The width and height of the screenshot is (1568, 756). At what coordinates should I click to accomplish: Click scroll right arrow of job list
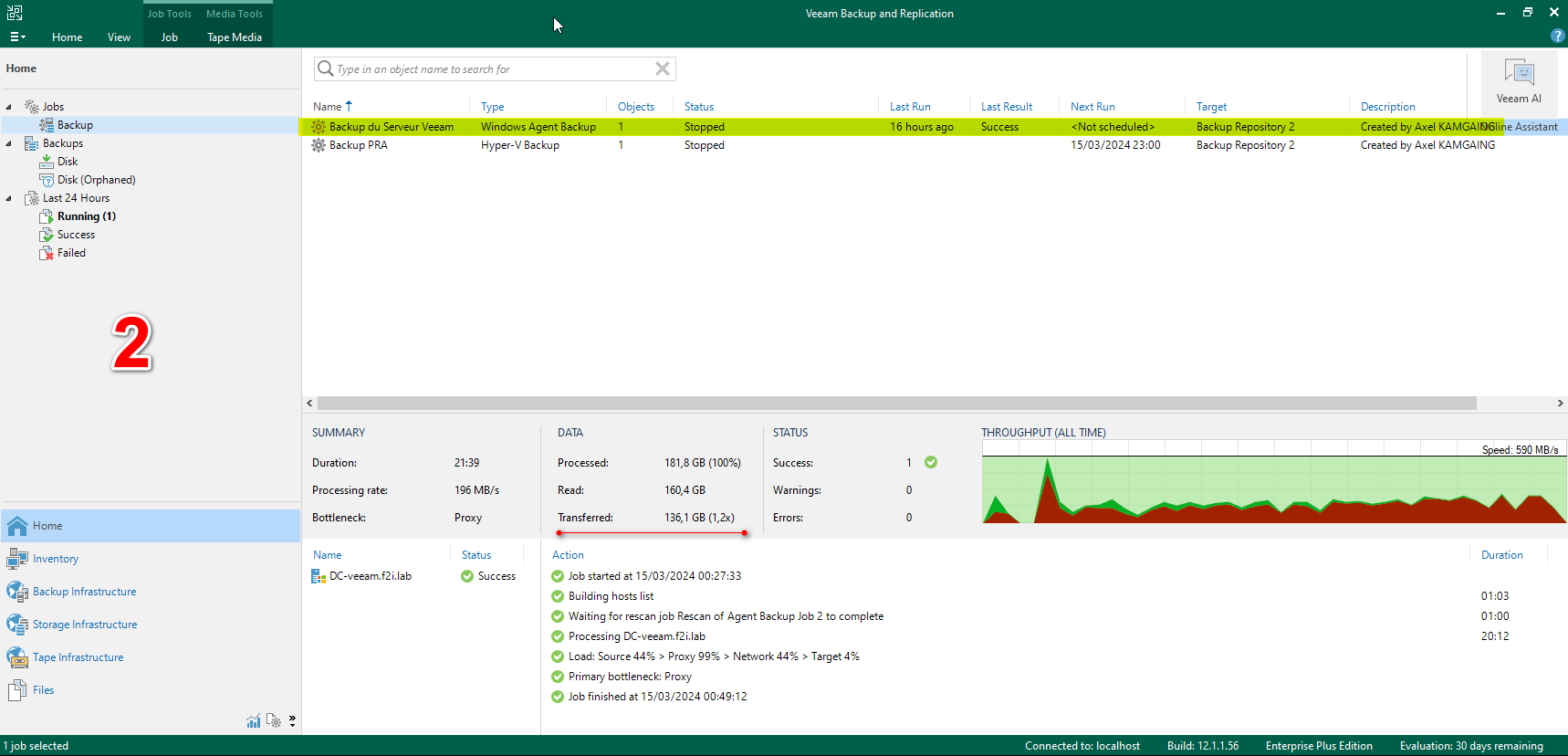coord(1560,403)
